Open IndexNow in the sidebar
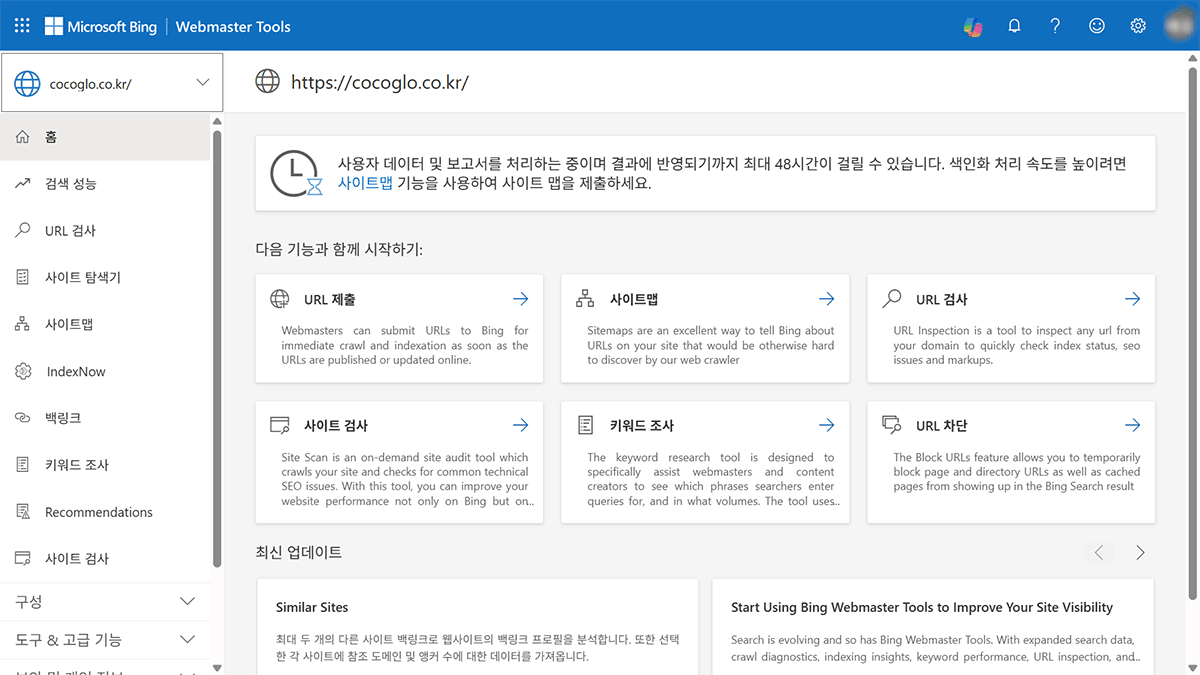The height and width of the screenshot is (675, 1200). click(105, 371)
